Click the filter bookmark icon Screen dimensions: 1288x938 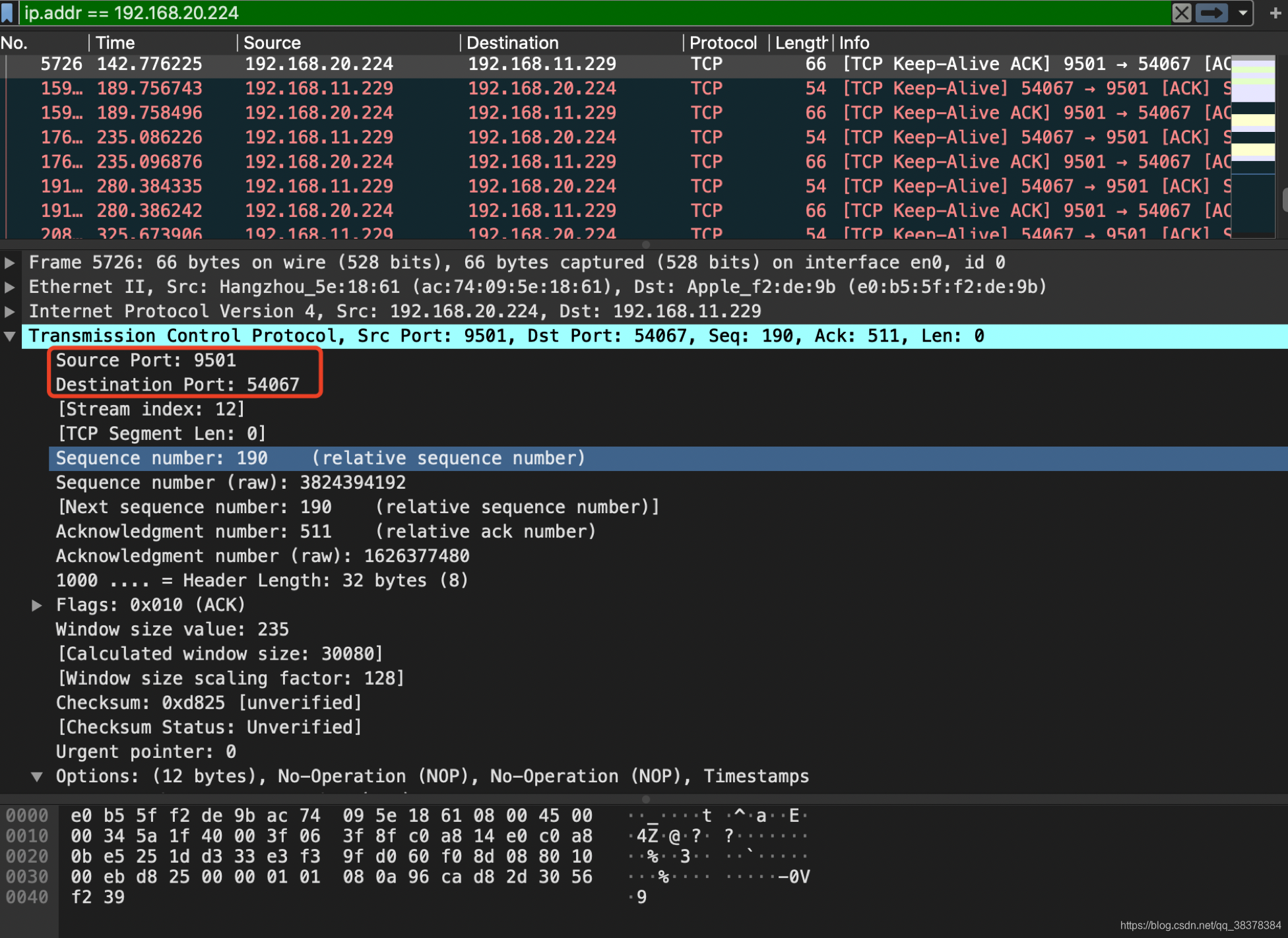point(7,13)
